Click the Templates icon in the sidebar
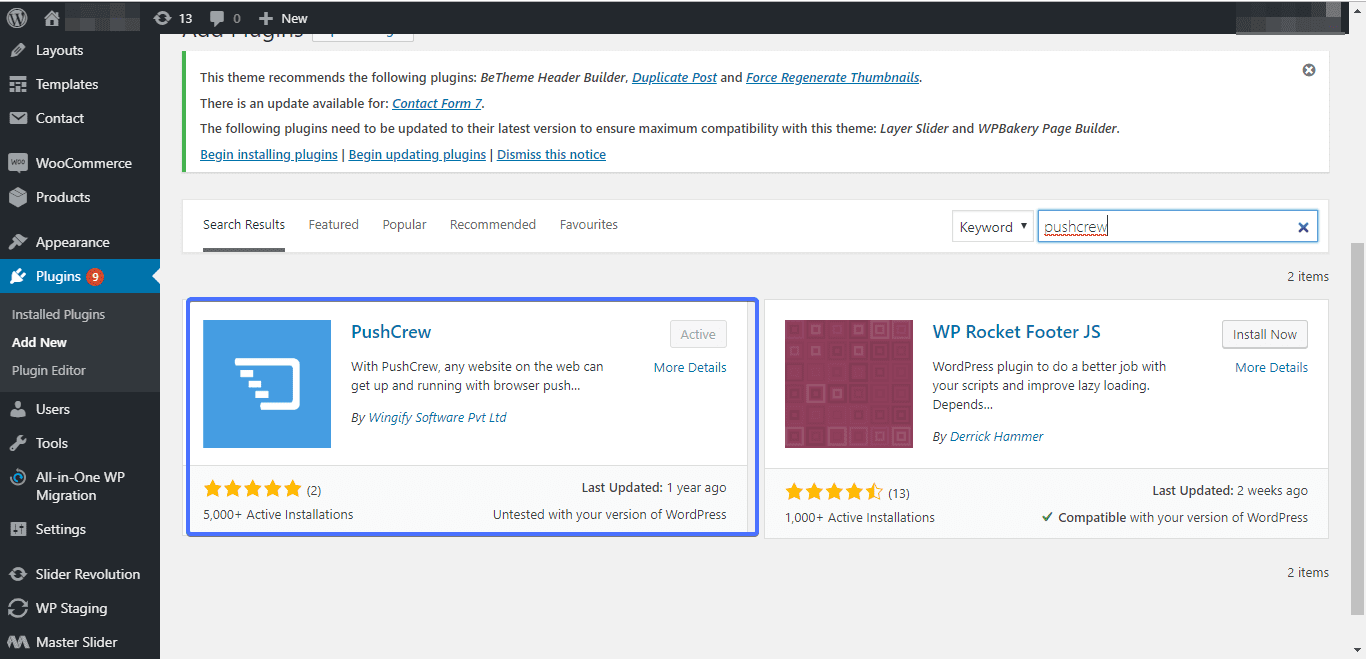Image resolution: width=1366 pixels, height=659 pixels. tap(17, 84)
